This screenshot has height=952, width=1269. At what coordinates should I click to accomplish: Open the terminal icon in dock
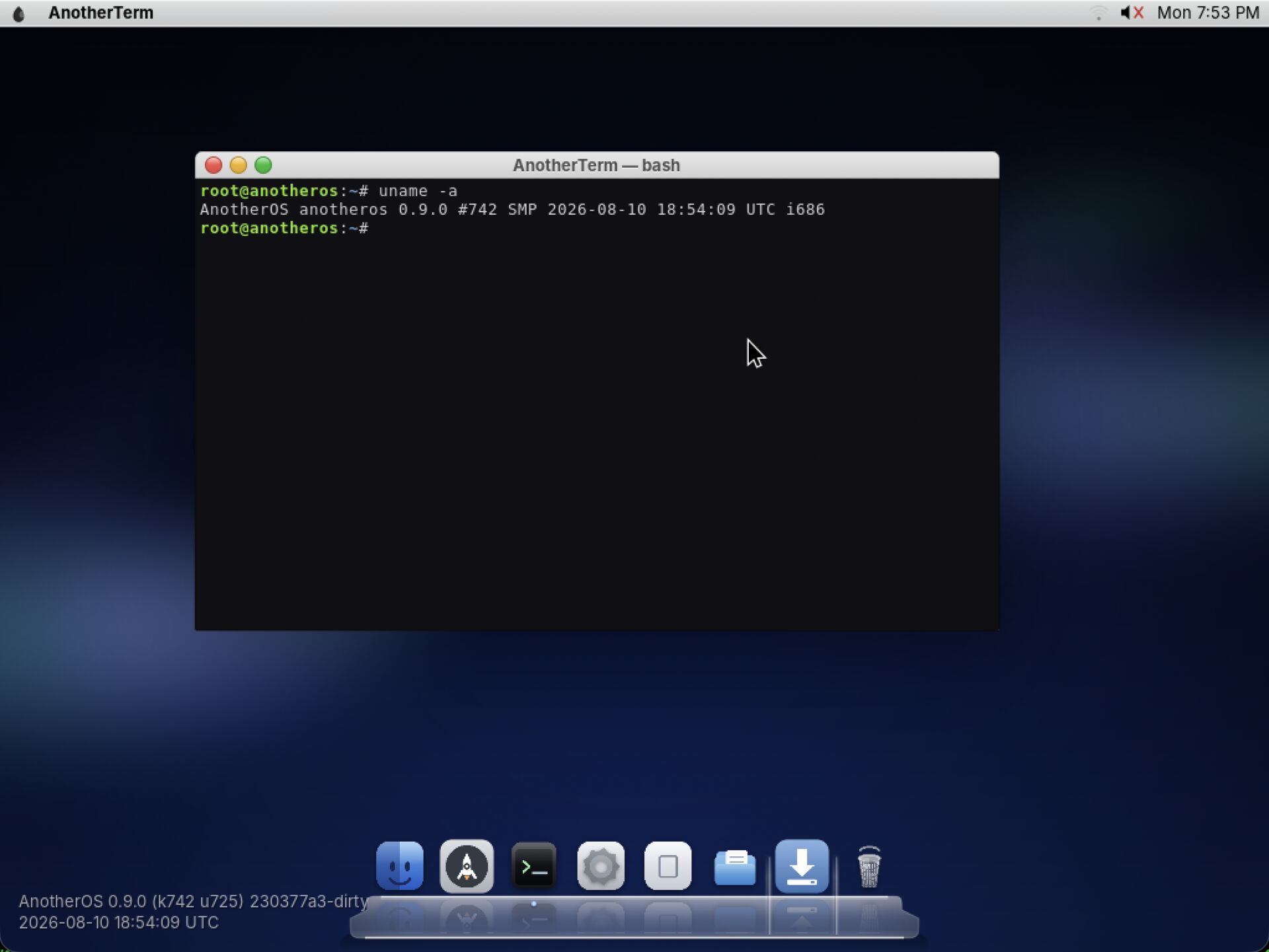tap(534, 866)
